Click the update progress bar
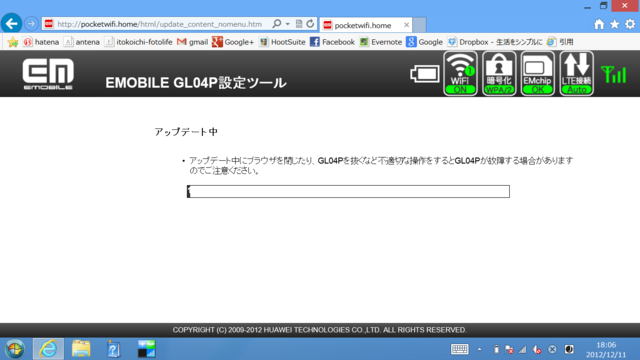640x360 pixels. (348, 191)
